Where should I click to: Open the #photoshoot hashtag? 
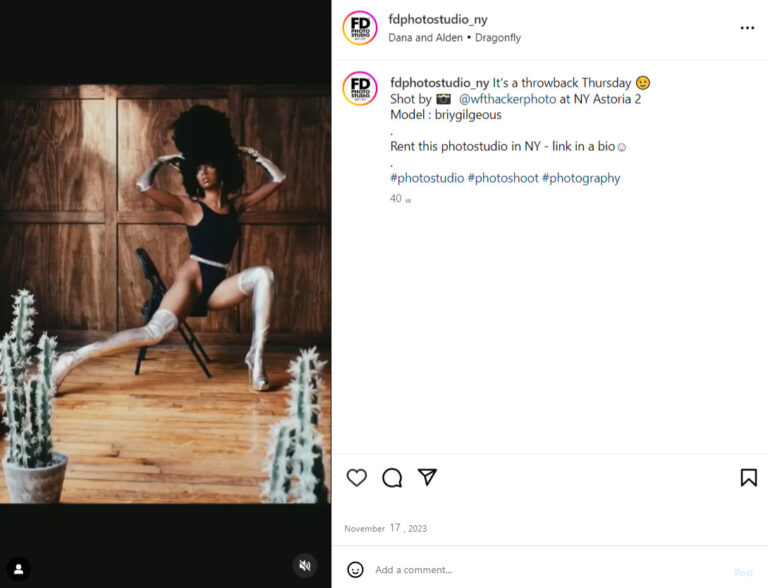503,178
